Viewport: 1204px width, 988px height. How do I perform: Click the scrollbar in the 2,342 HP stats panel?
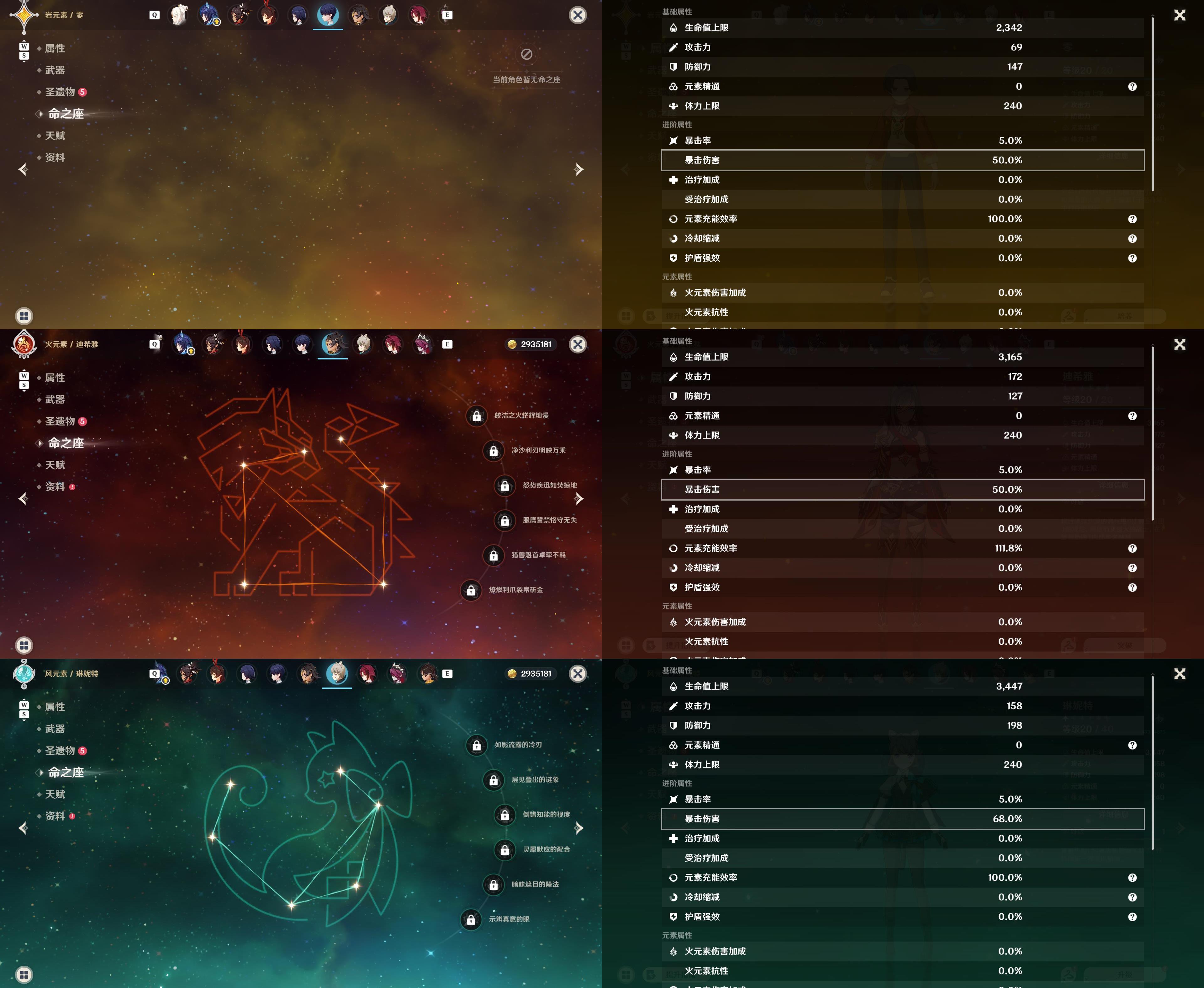(x=1153, y=104)
